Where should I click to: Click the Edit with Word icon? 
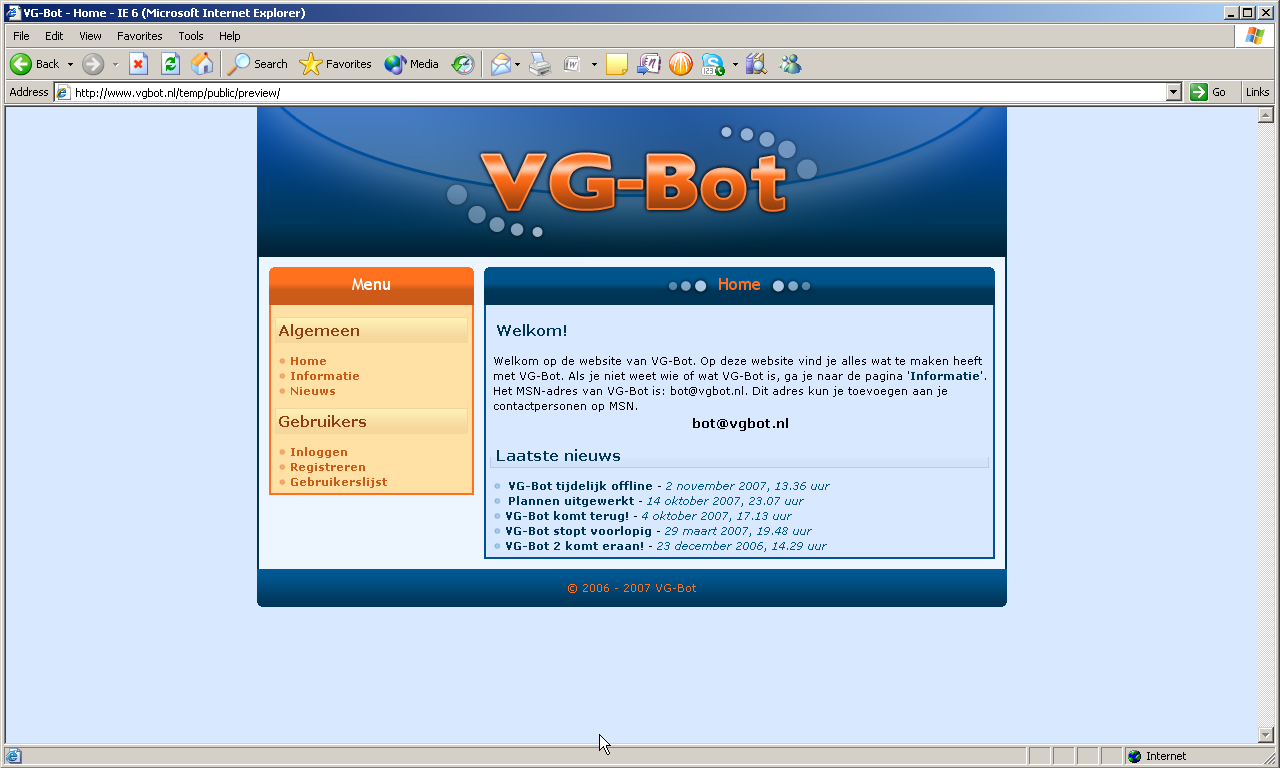[572, 64]
